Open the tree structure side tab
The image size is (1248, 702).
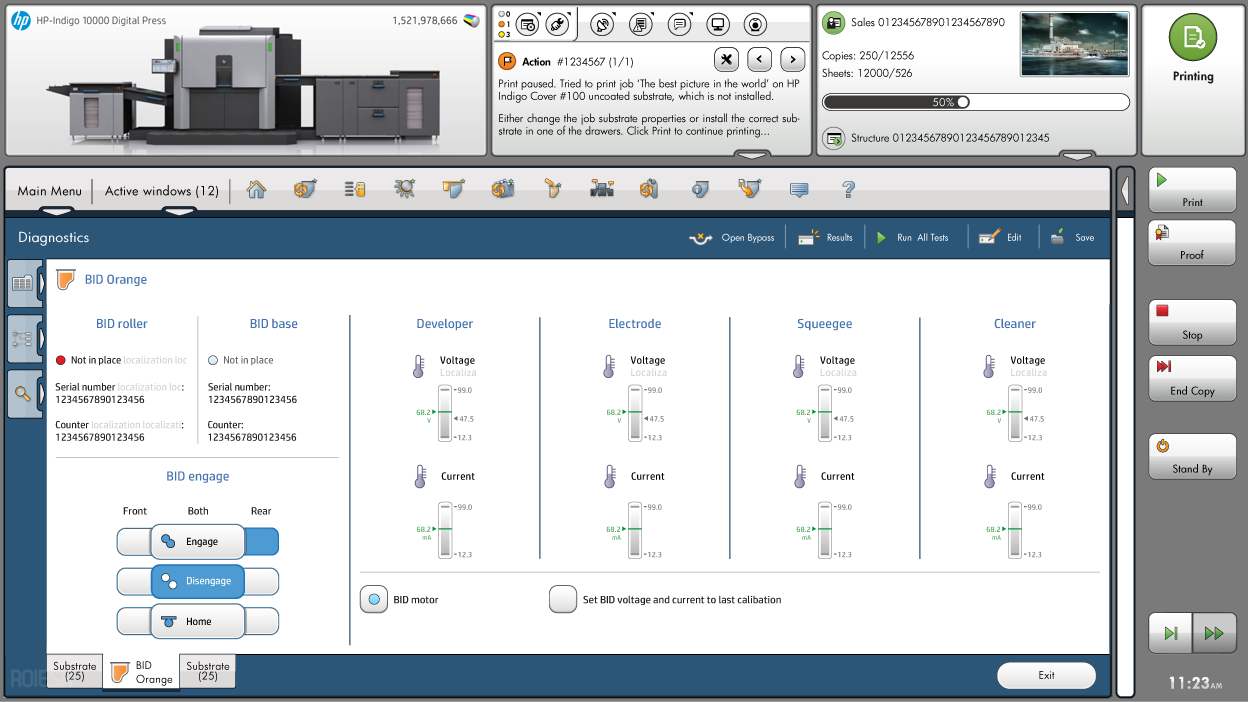[x=23, y=338]
